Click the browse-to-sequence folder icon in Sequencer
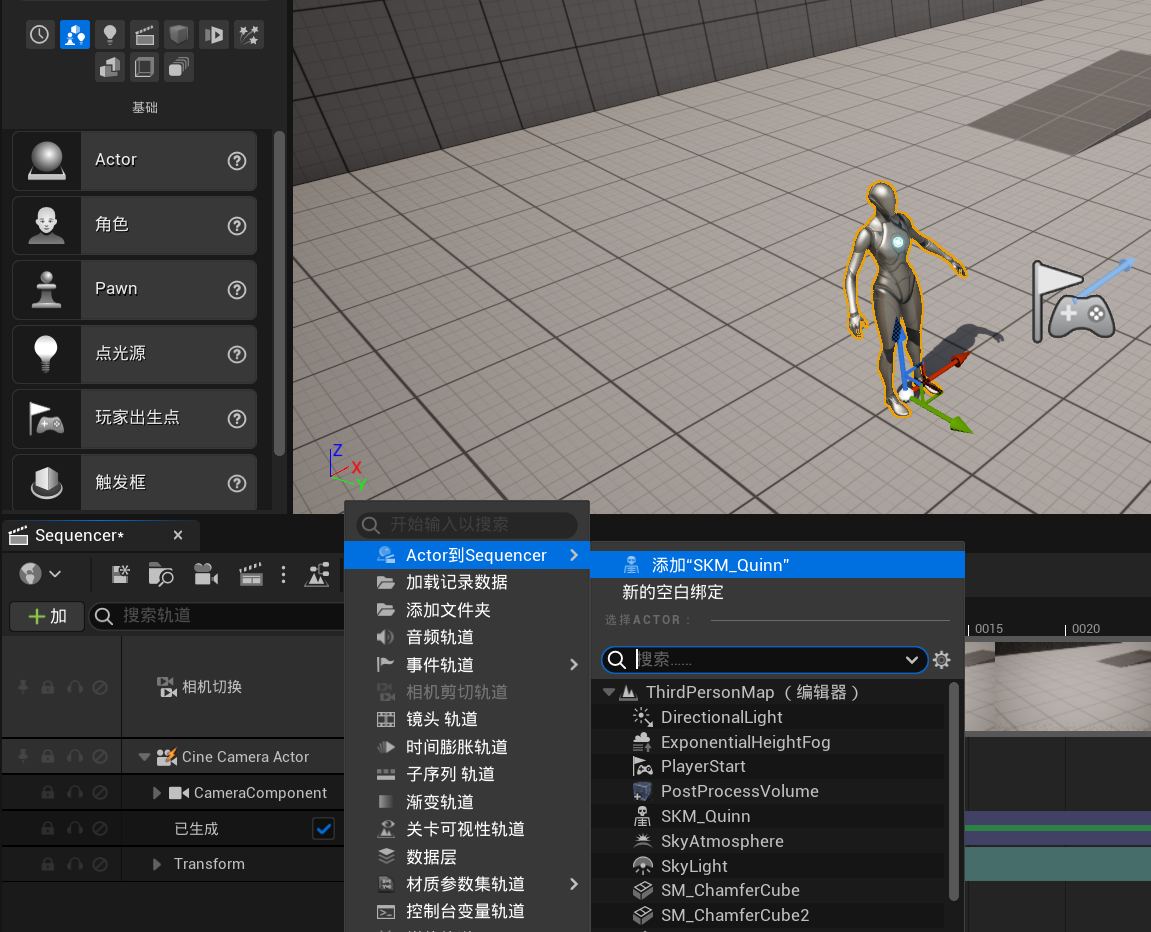 (161, 574)
